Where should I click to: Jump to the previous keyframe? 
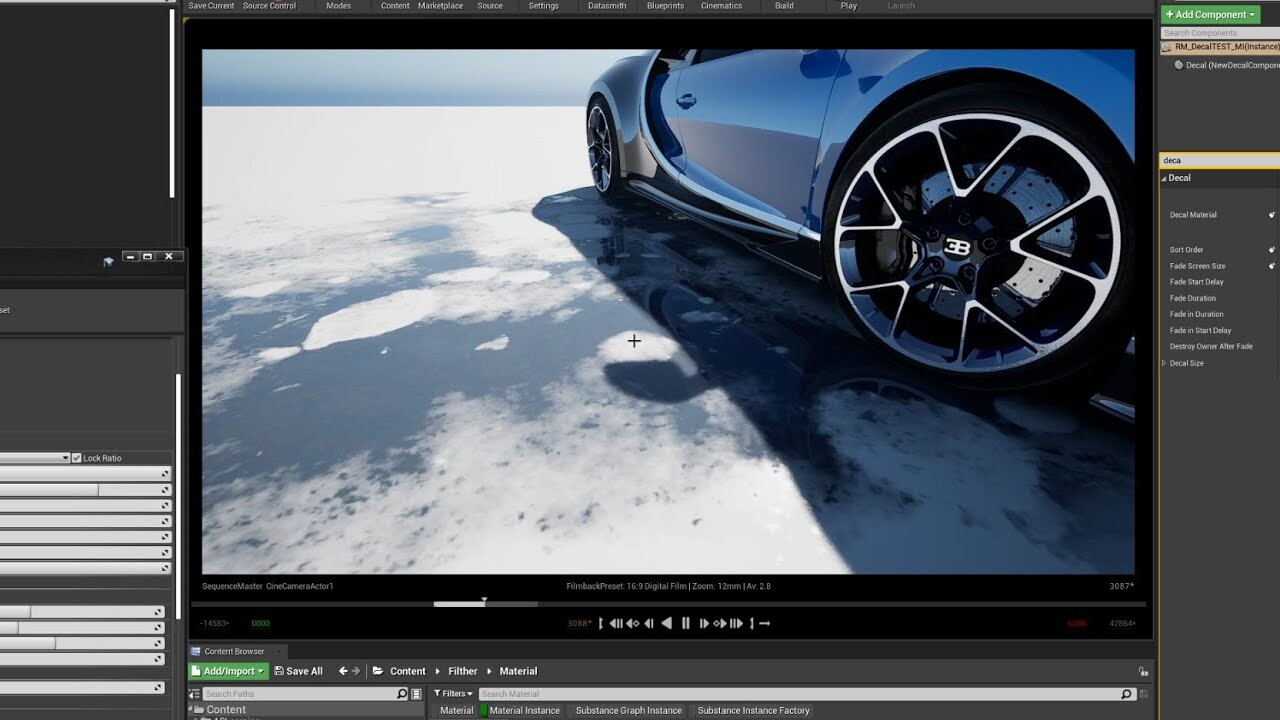coord(632,623)
